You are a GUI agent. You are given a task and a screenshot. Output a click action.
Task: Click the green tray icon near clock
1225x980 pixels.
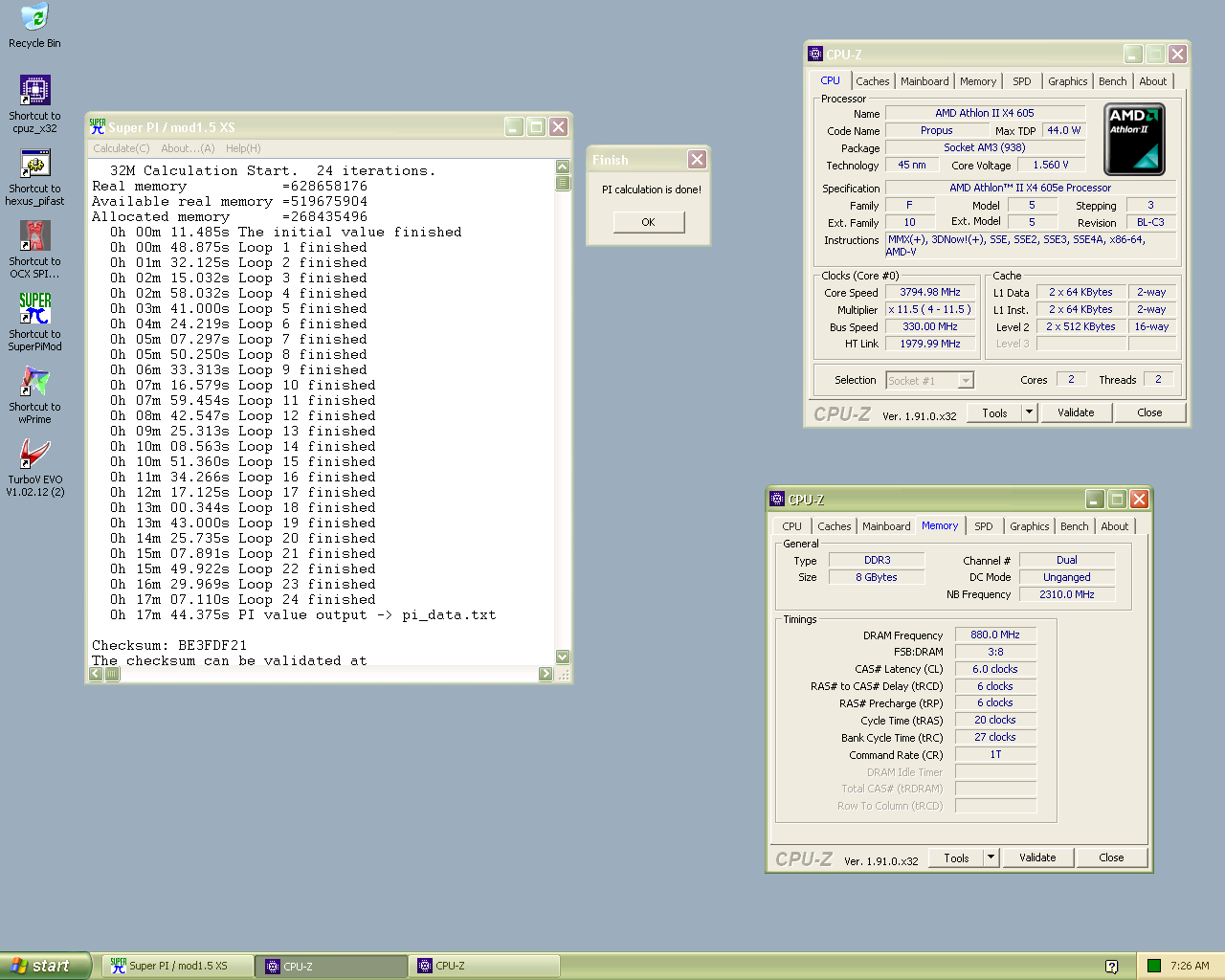coord(1154,966)
